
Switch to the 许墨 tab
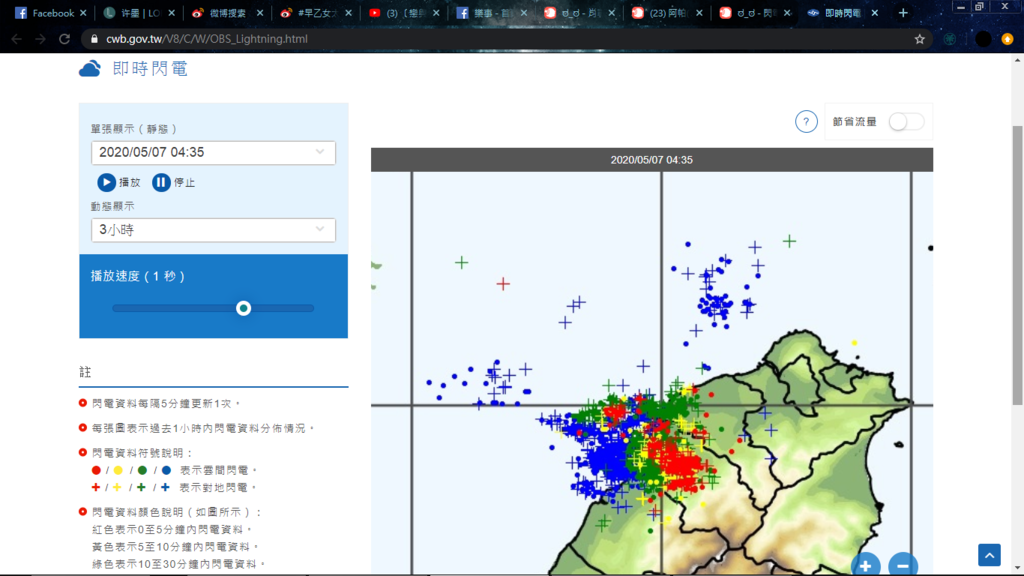coord(137,12)
